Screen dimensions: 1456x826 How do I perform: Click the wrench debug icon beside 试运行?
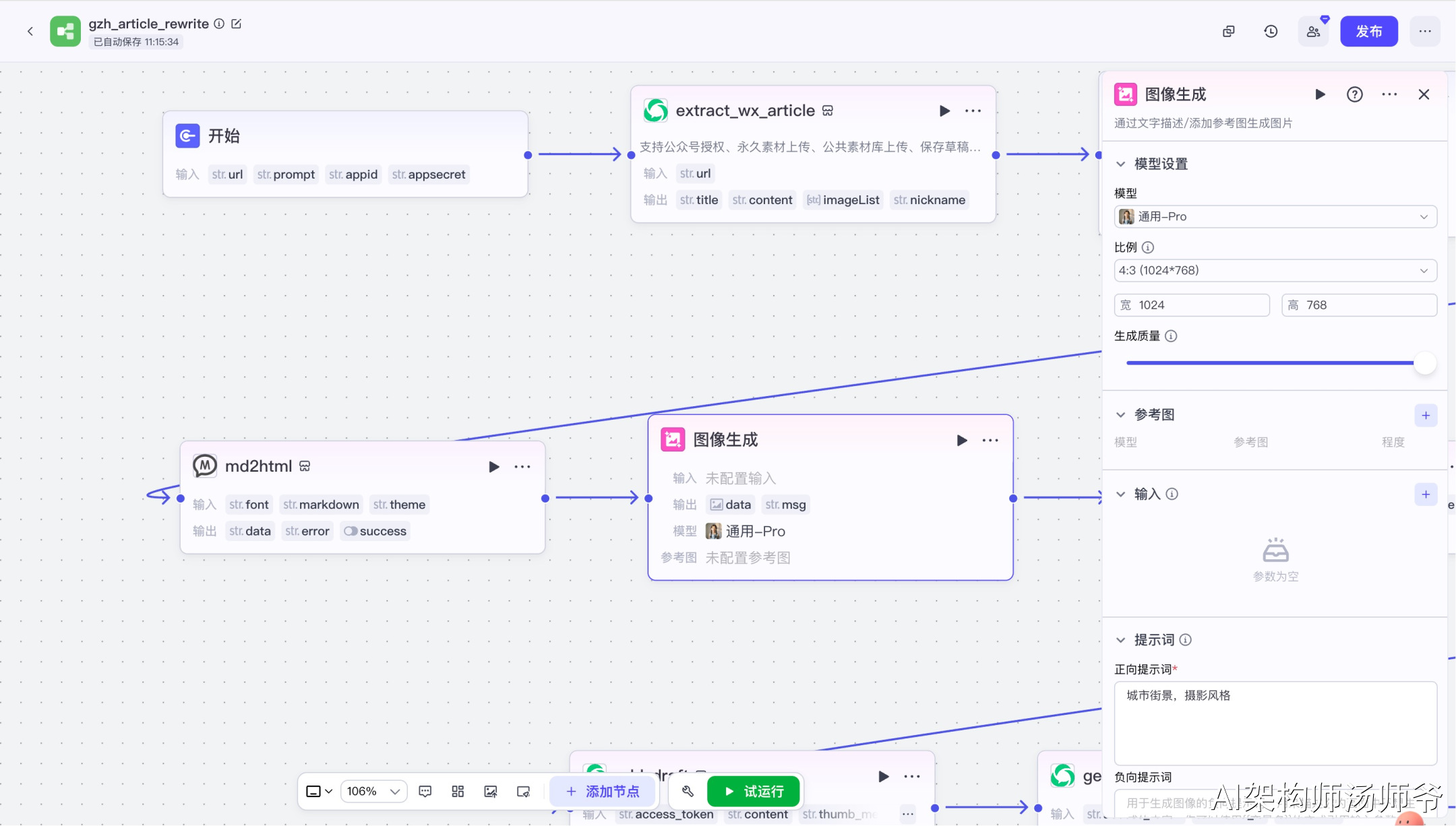(688, 791)
